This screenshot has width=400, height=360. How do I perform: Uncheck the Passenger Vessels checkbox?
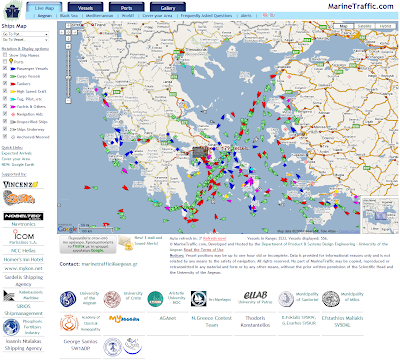[5, 68]
